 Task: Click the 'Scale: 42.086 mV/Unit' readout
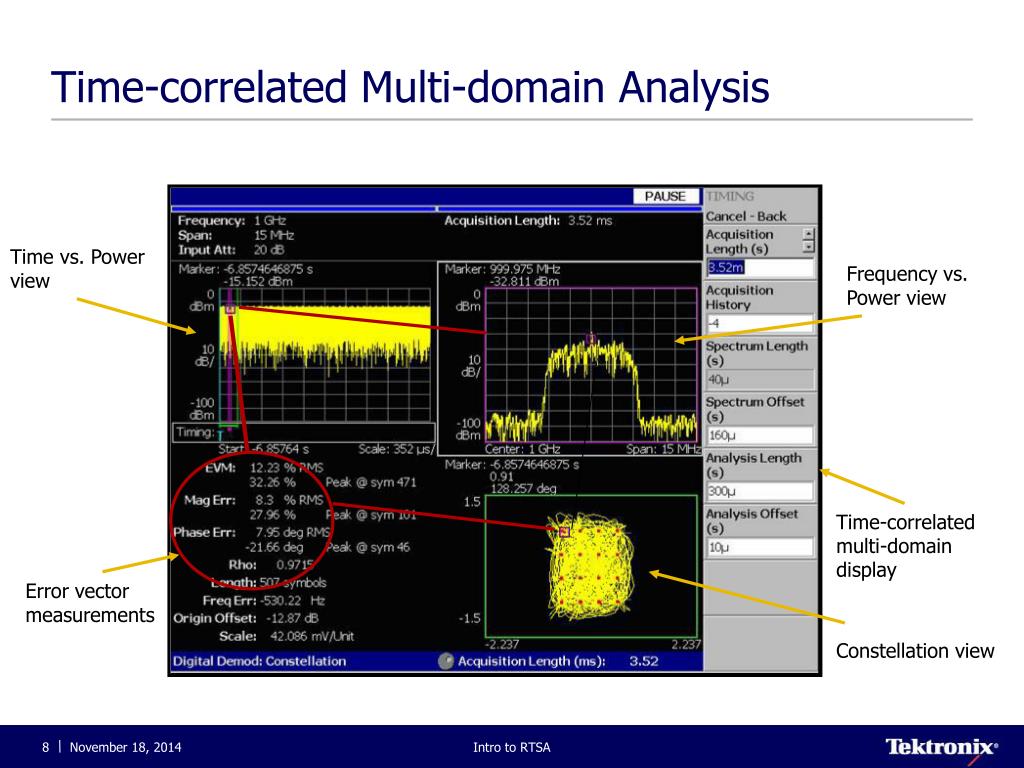tap(286, 636)
